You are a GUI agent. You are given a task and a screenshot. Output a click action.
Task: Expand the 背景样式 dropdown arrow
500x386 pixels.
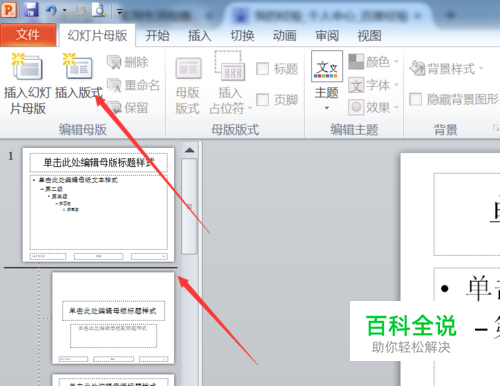[x=481, y=68]
